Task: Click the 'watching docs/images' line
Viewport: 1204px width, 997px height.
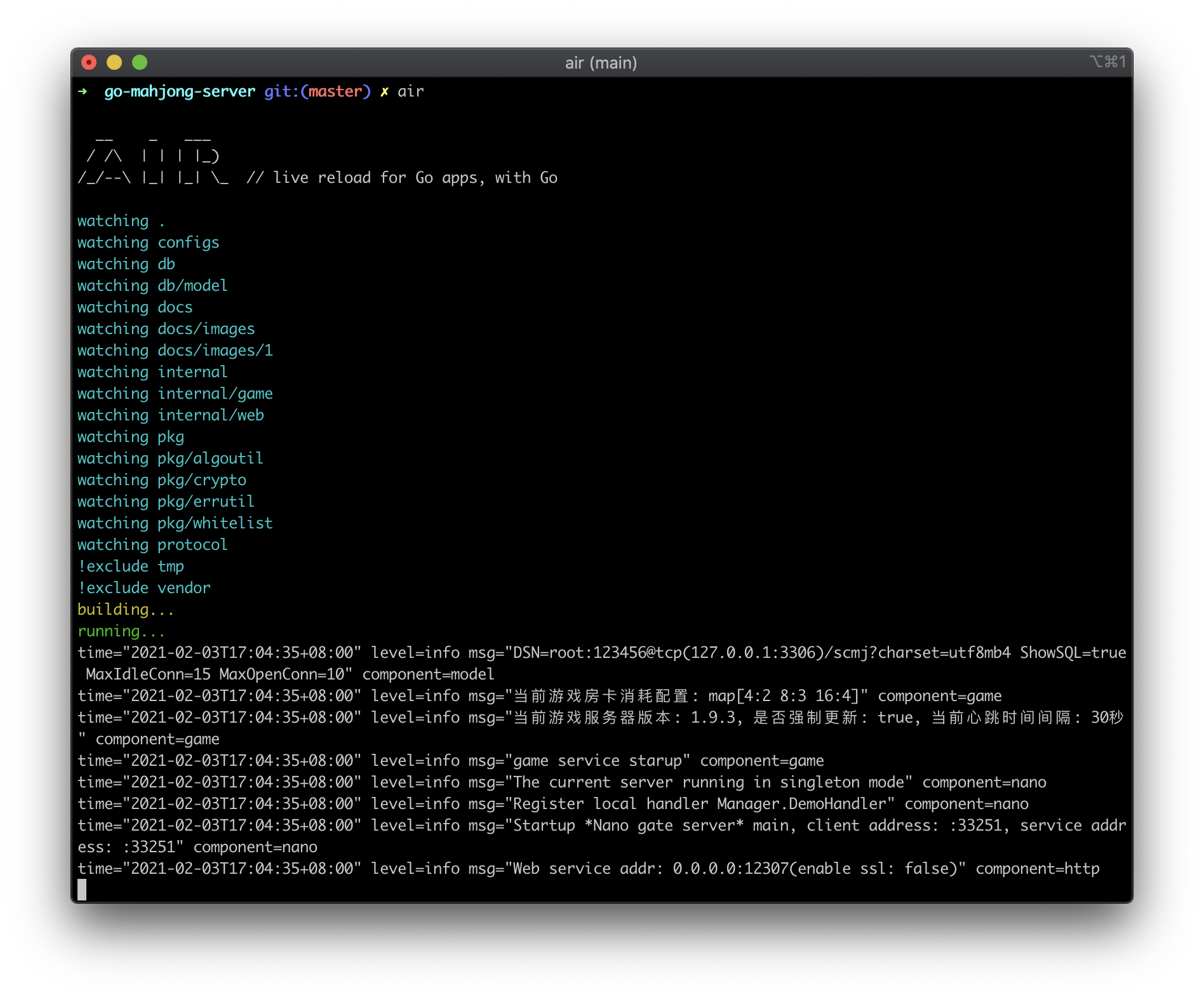Action: click(x=166, y=329)
